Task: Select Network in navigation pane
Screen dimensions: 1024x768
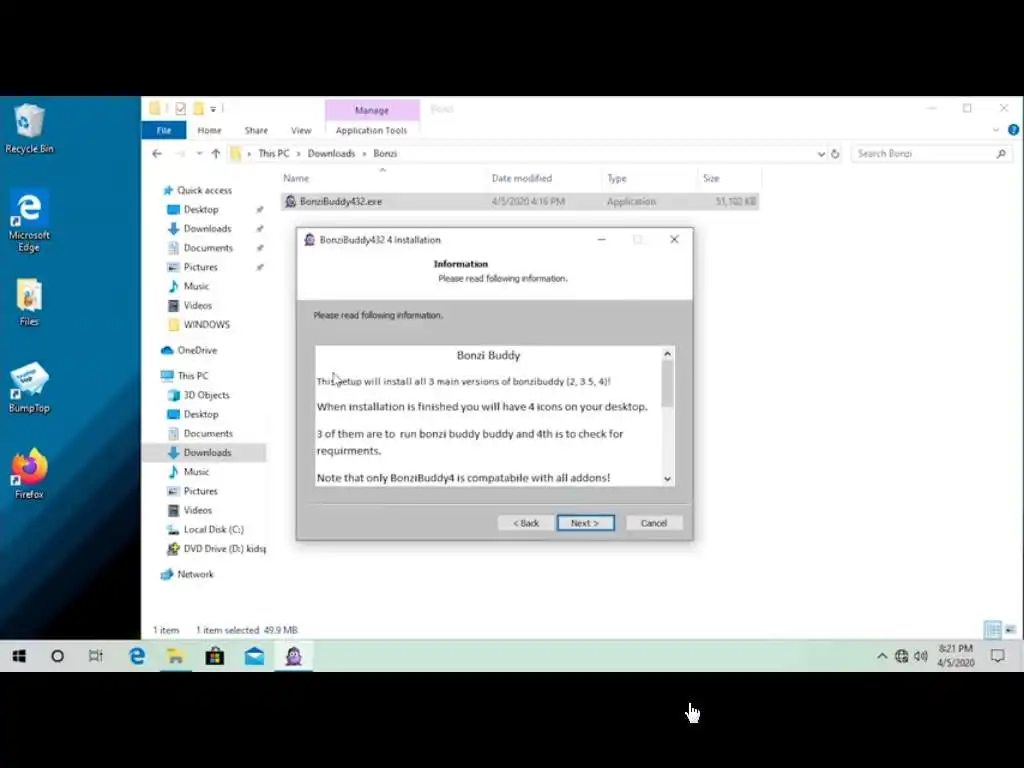Action: 195,574
